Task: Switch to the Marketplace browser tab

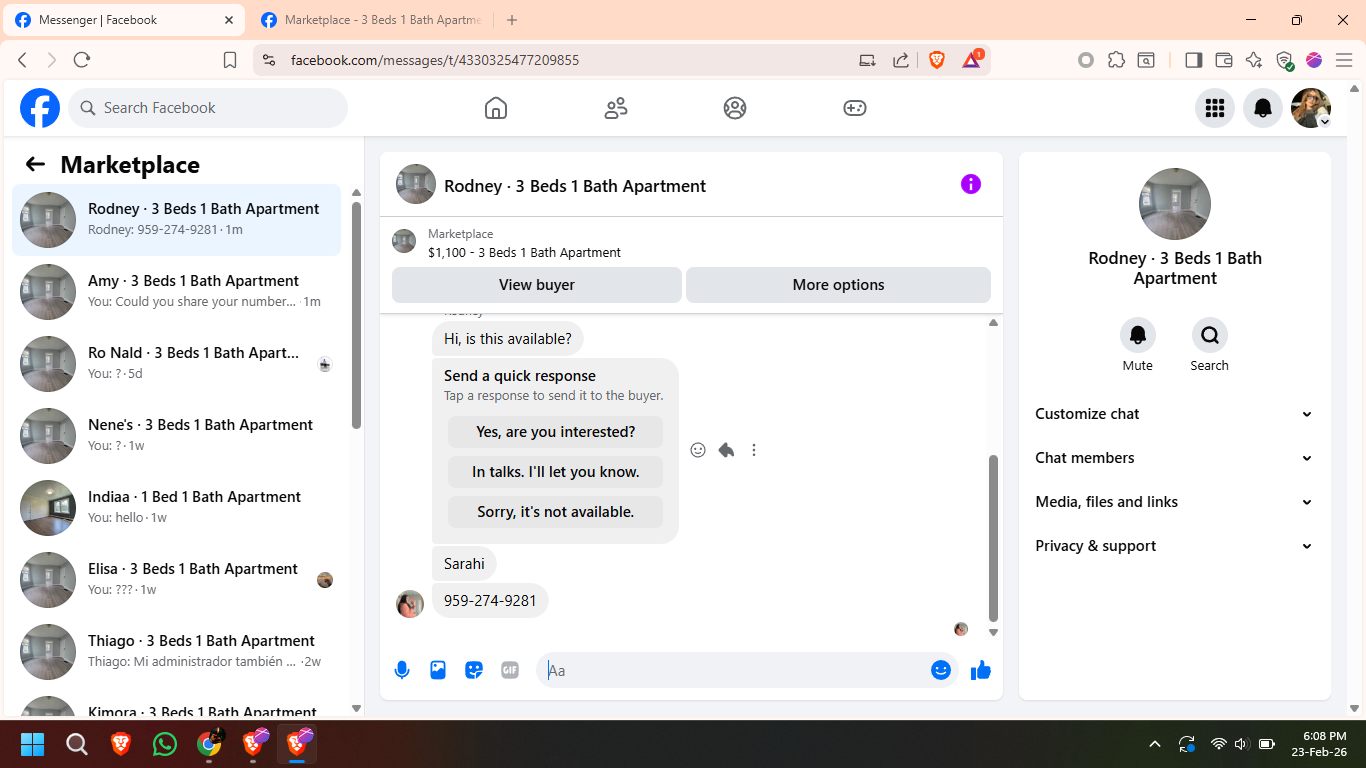Action: tap(372, 20)
